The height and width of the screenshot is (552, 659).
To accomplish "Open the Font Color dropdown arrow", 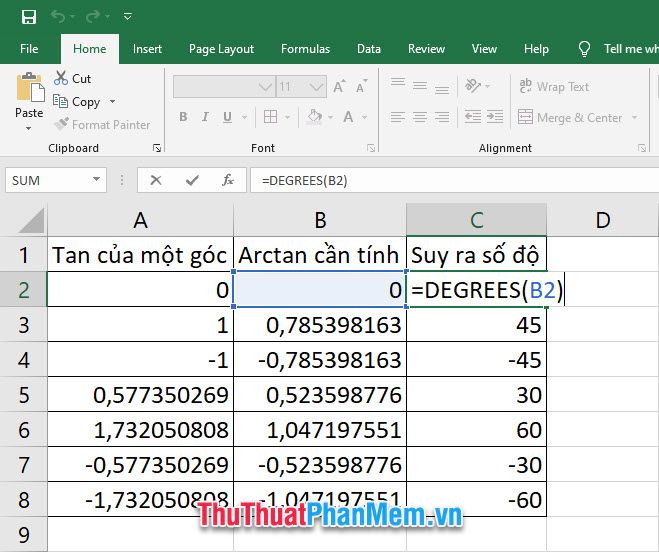I will (364, 117).
